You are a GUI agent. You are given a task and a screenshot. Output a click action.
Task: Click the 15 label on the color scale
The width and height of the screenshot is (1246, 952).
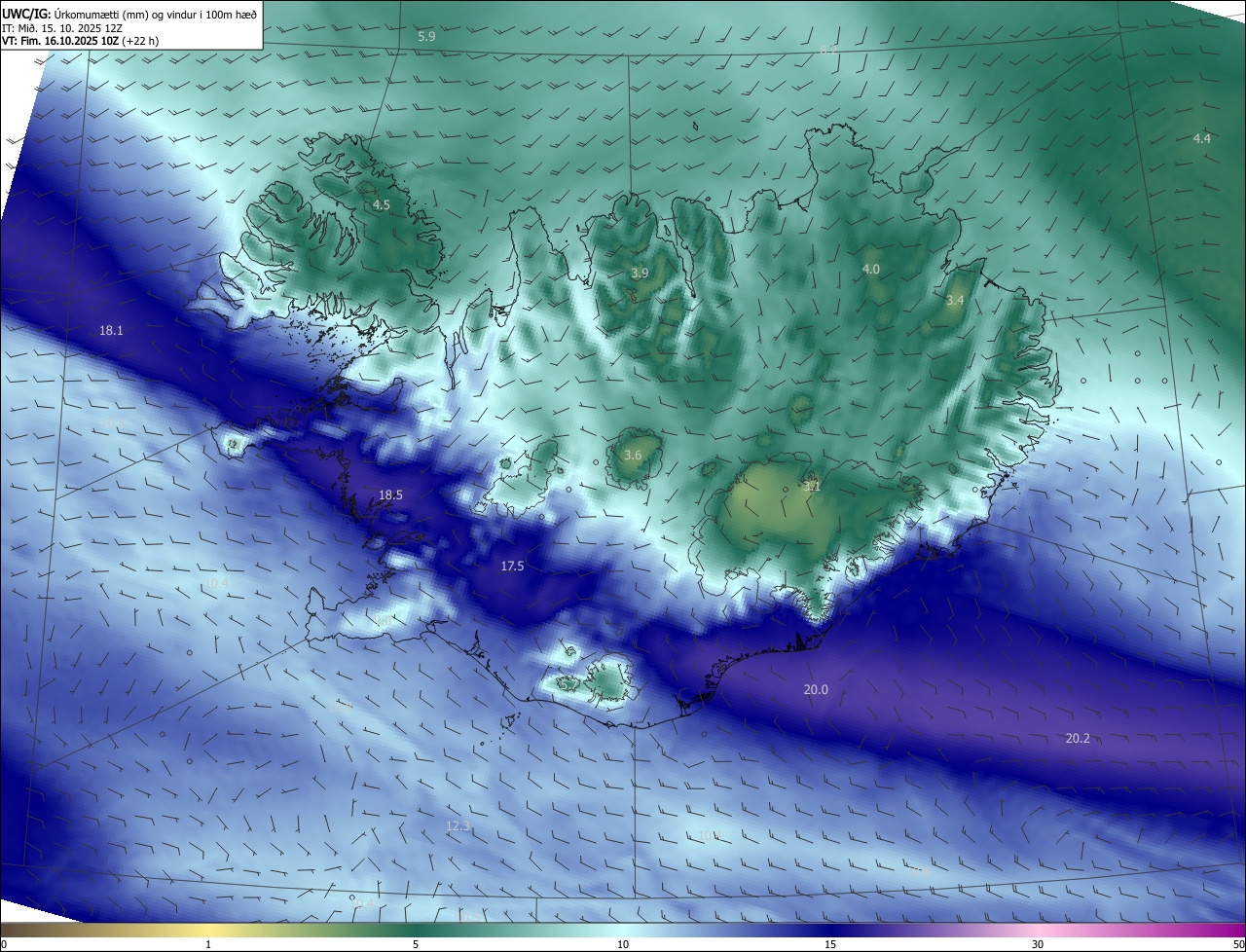coord(830,944)
